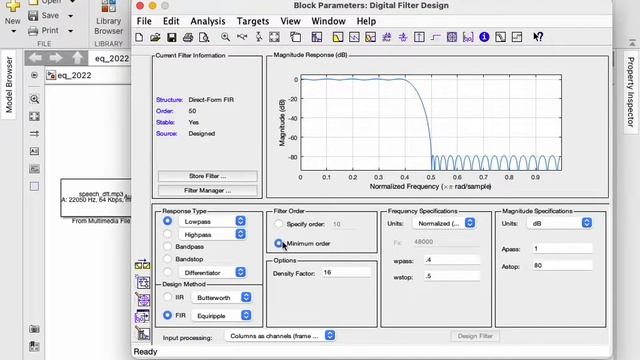Print the filter response via printer icon
Image resolution: width=640 pixels, height=360 pixels.
click(188, 37)
